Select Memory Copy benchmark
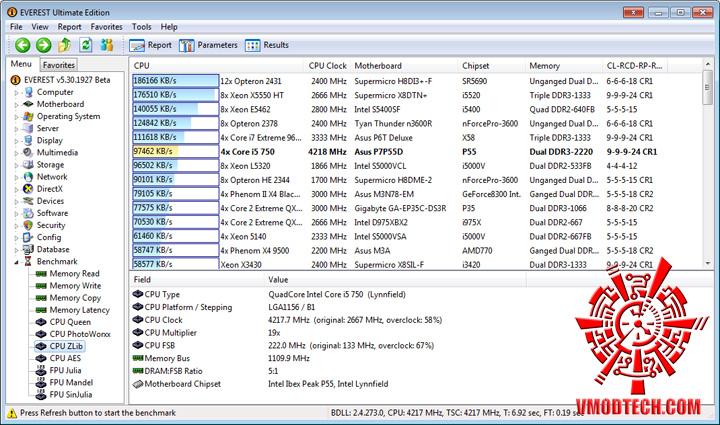Image resolution: width=720 pixels, height=425 pixels. point(75,298)
